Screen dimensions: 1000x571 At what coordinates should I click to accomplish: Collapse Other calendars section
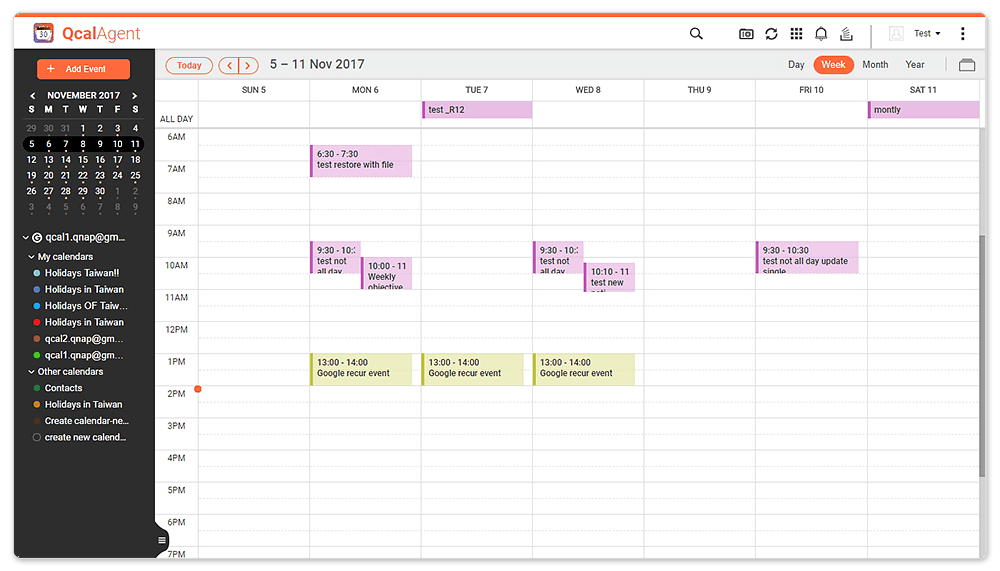31,371
